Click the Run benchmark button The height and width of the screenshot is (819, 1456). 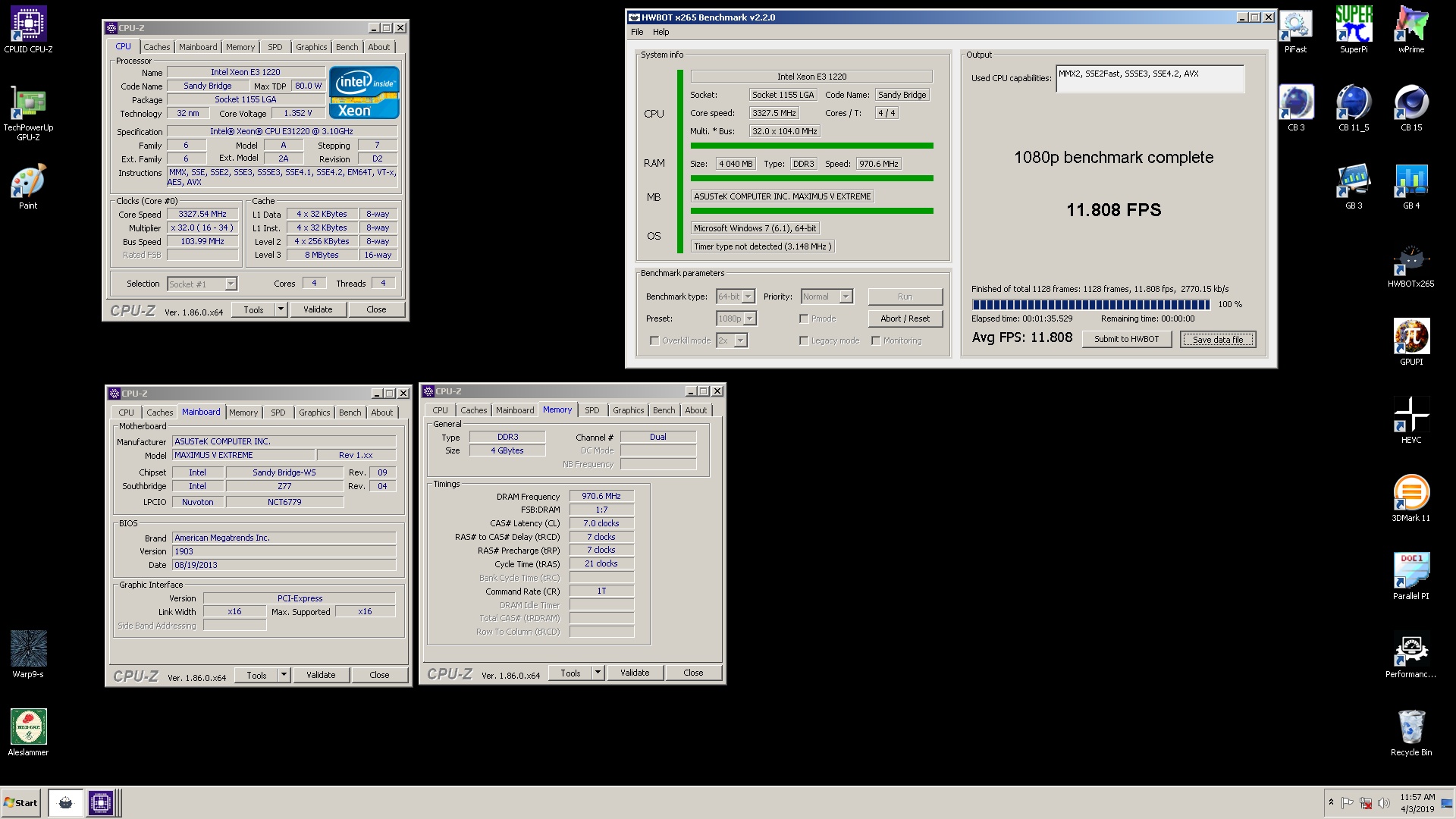pyautogui.click(x=905, y=297)
